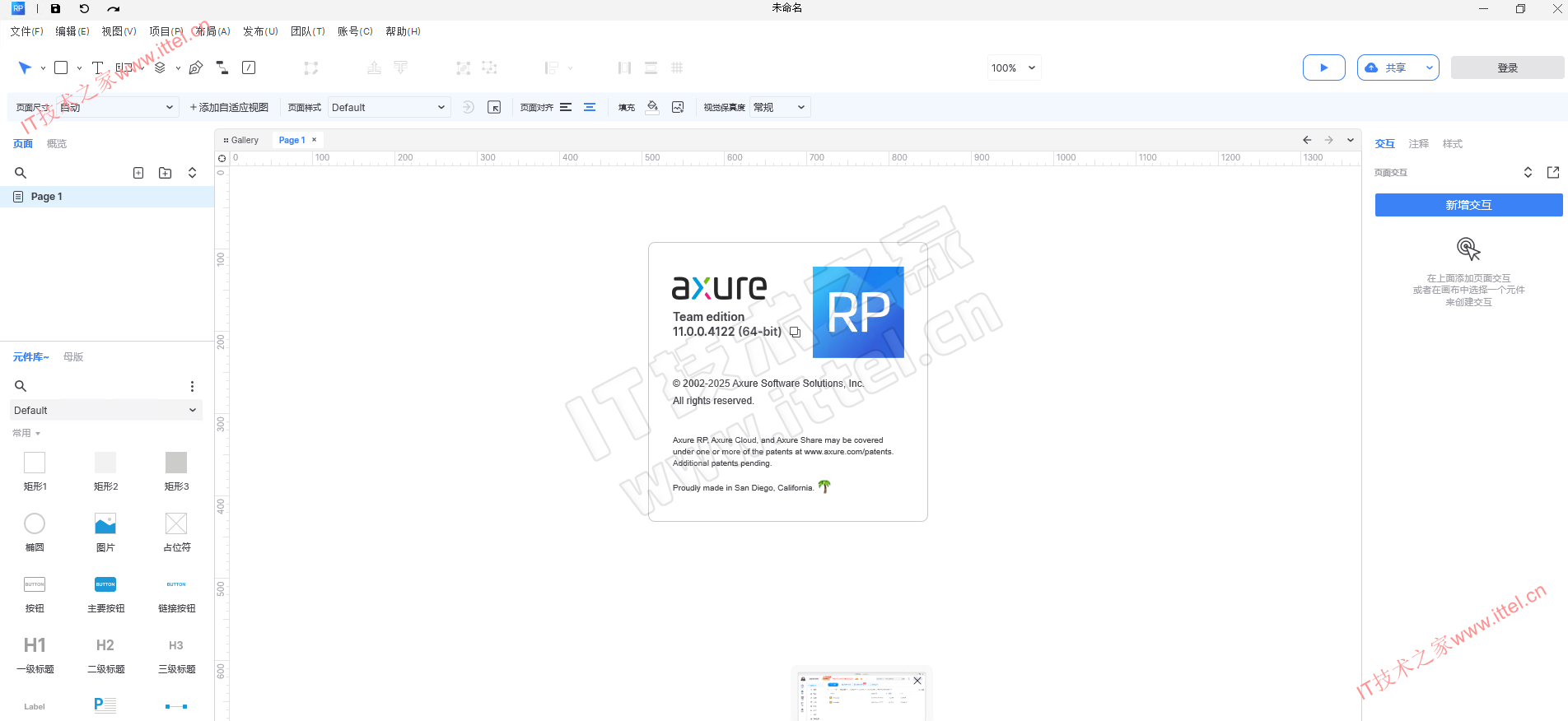Open the canvas tabs list chevron
The width and height of the screenshot is (1568, 721).
1351,140
